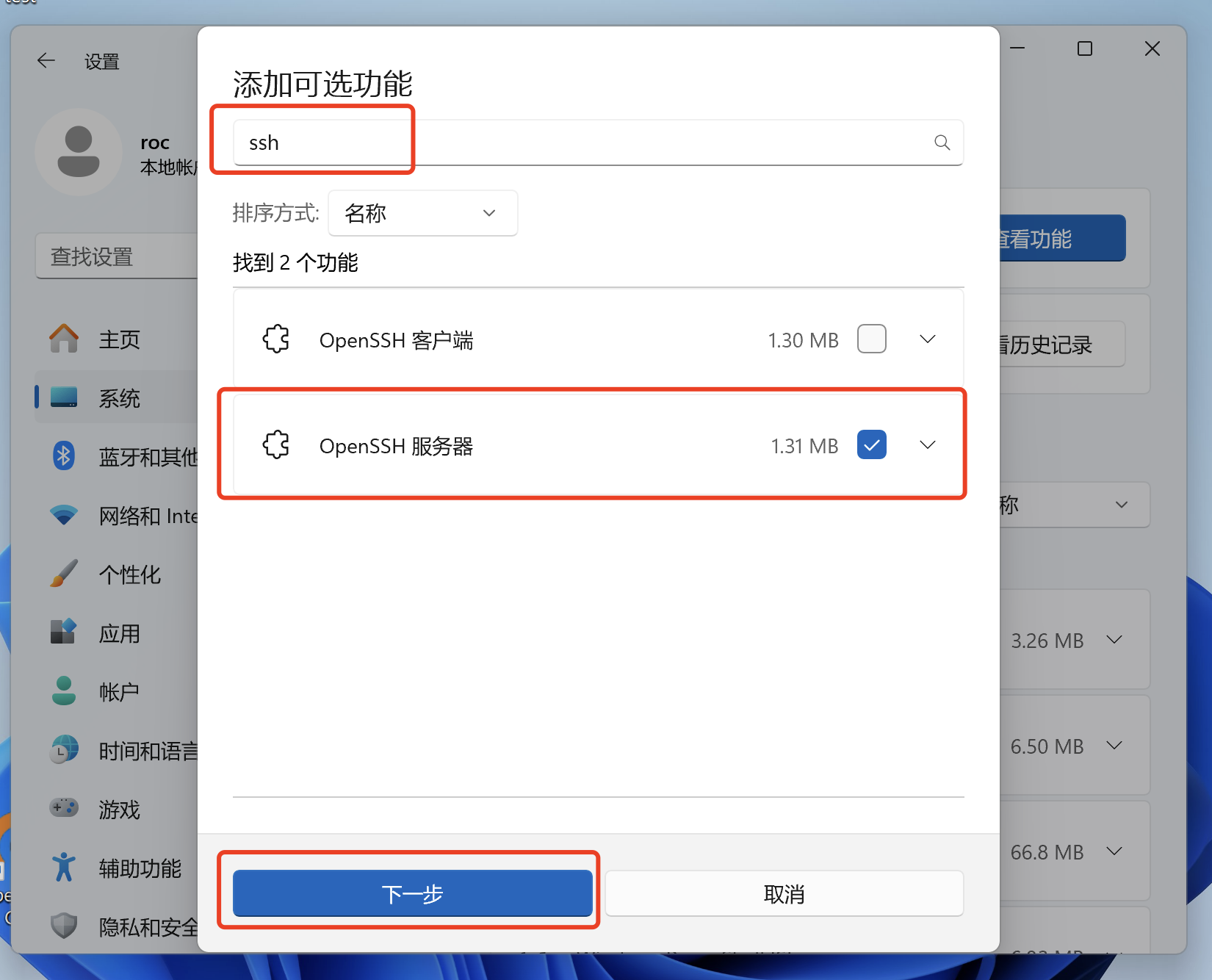This screenshot has height=980, width=1212.
Task: Click the 下一步 button
Action: click(x=413, y=893)
